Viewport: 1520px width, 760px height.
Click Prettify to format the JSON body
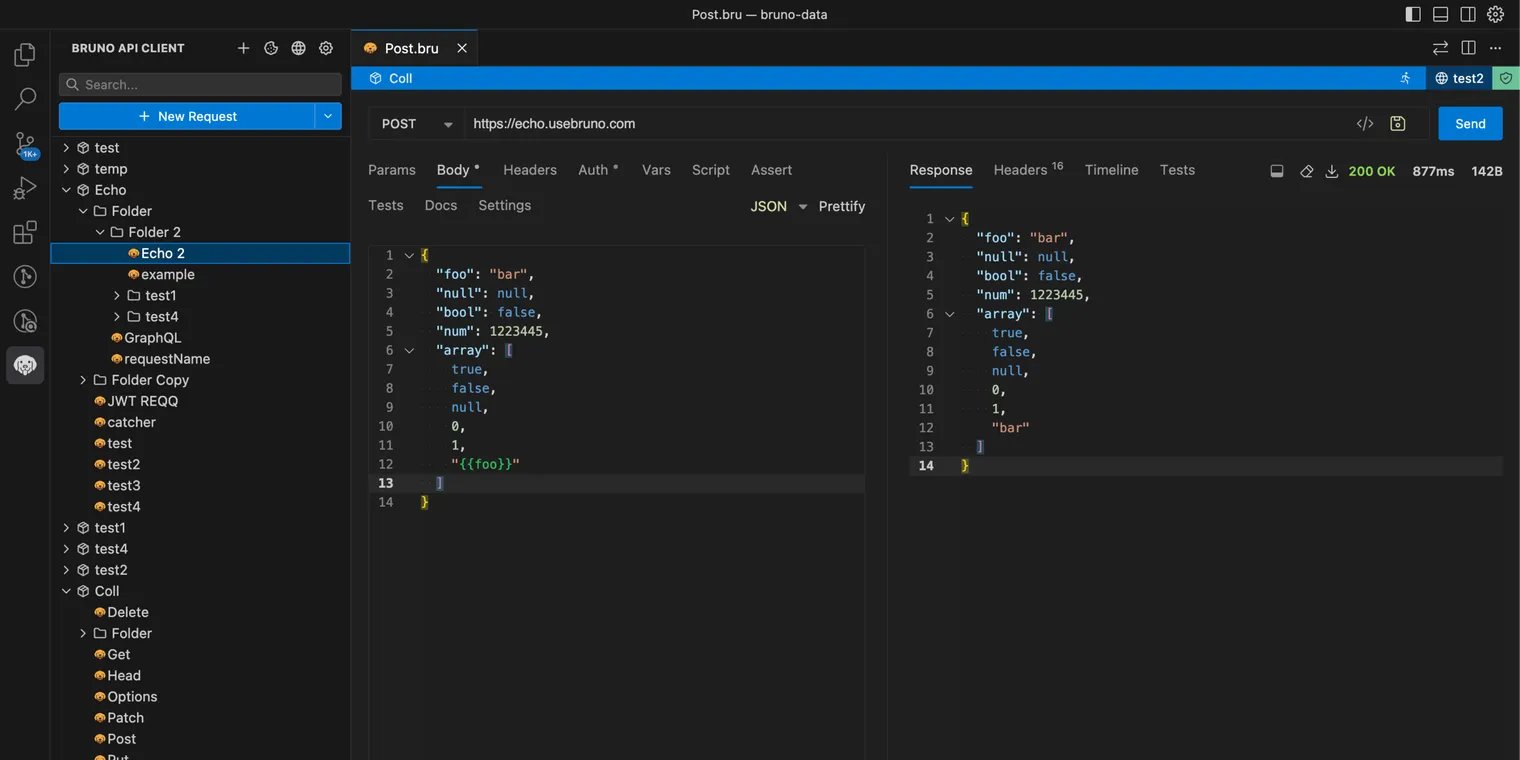pos(841,206)
